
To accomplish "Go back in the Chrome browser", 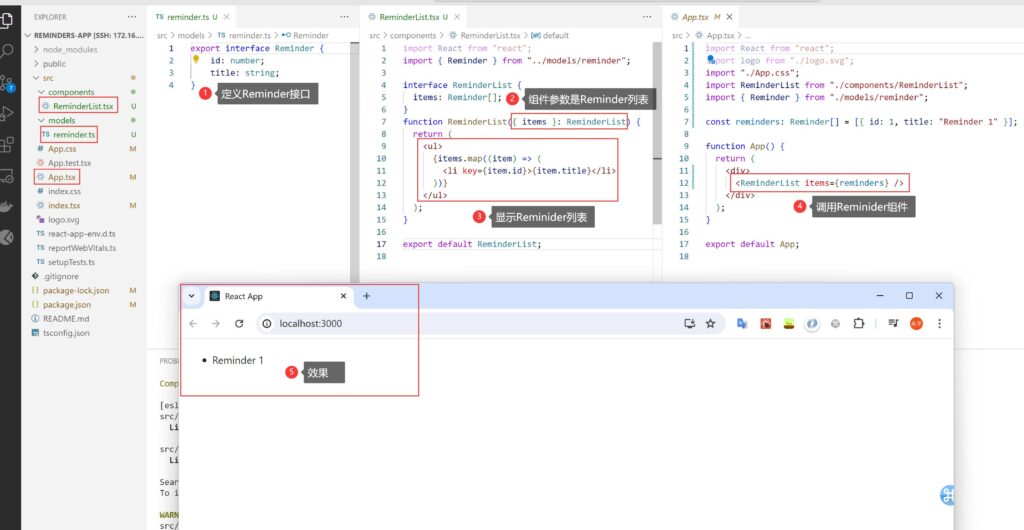I will click(193, 324).
